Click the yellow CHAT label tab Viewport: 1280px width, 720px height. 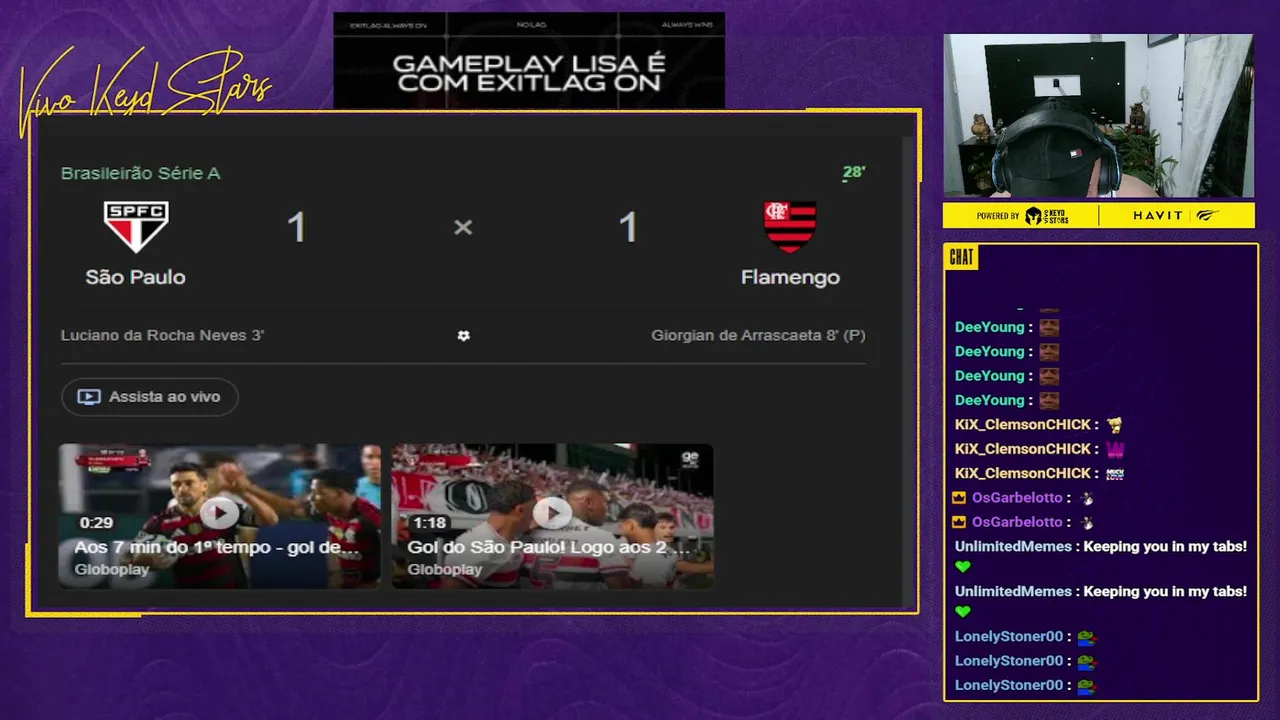click(961, 257)
